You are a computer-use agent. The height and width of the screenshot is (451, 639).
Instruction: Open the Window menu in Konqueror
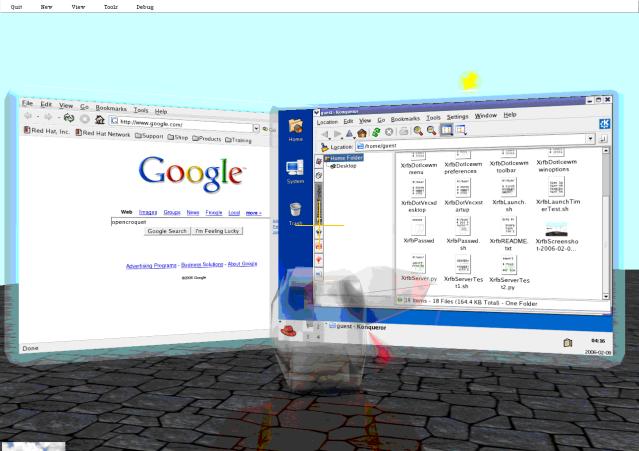485,116
